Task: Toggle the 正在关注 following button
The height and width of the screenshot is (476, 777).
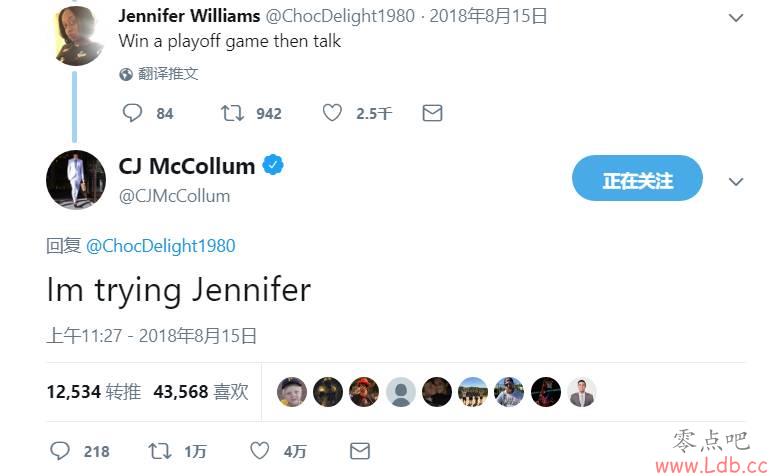Action: (637, 178)
